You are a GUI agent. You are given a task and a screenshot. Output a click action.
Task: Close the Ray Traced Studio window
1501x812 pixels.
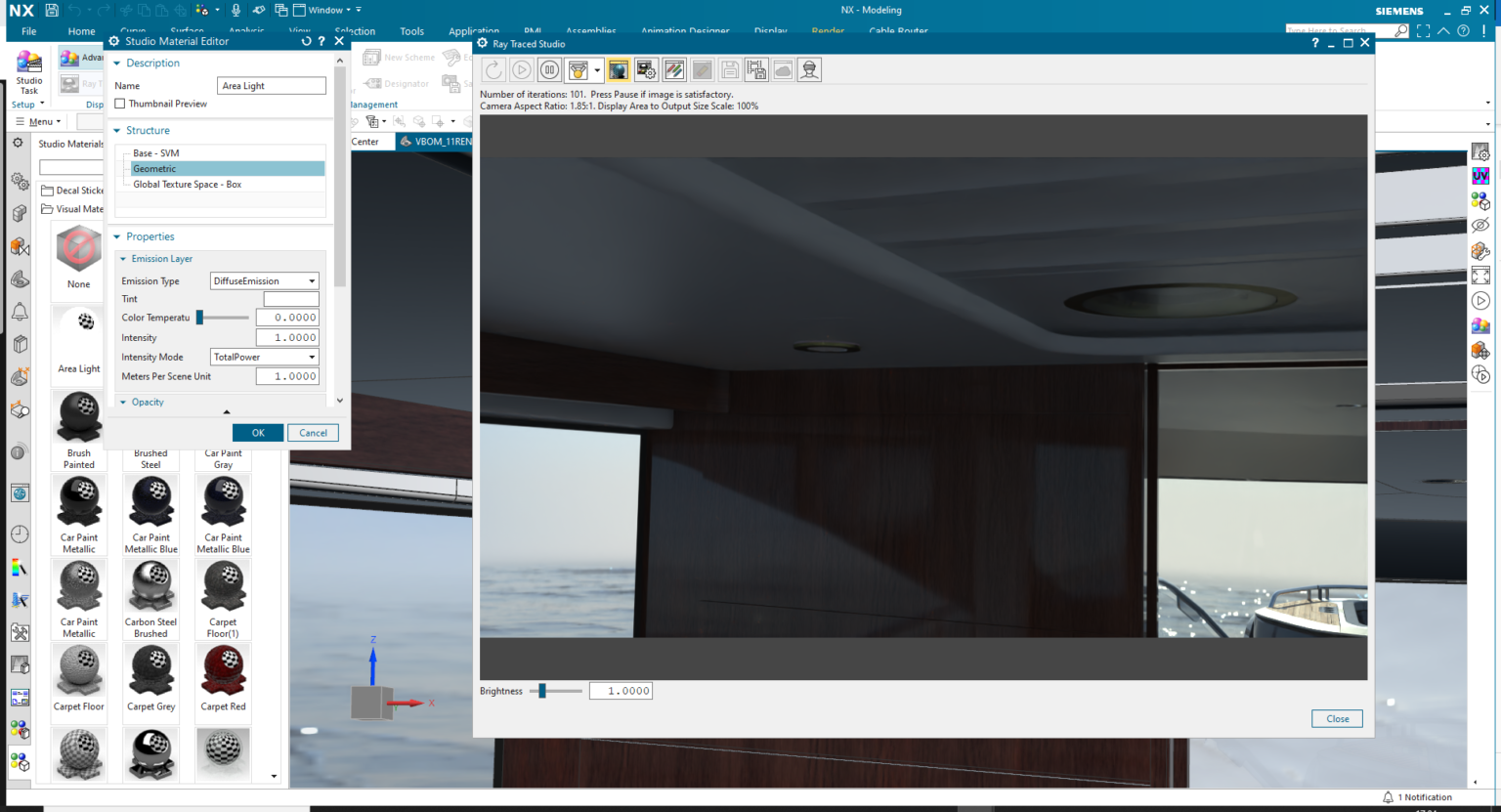[1364, 42]
